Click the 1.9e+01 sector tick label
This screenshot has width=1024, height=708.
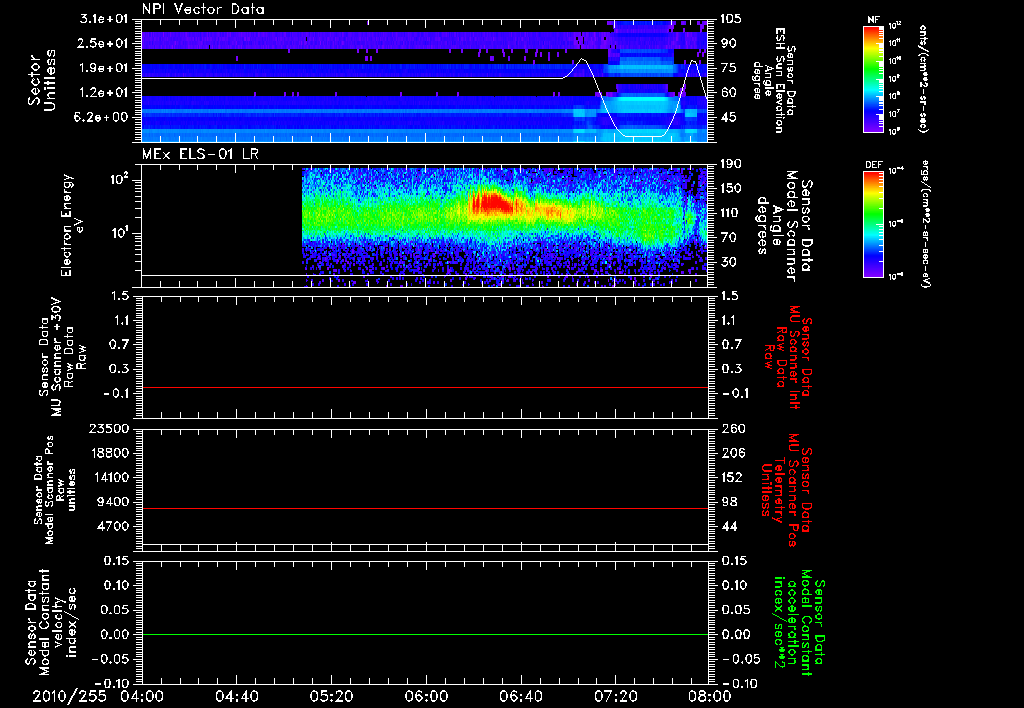(x=104, y=68)
